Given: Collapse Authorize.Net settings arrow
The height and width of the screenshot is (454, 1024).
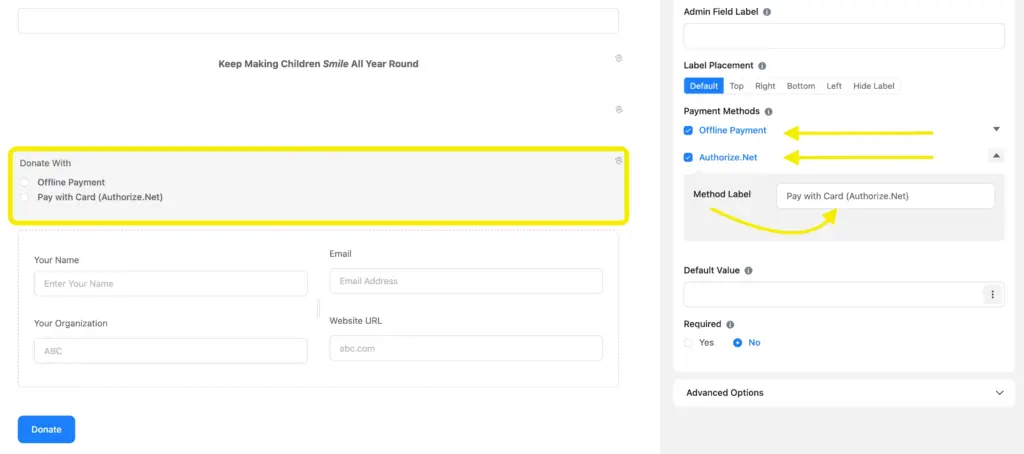Looking at the screenshot, I should pos(996,155).
